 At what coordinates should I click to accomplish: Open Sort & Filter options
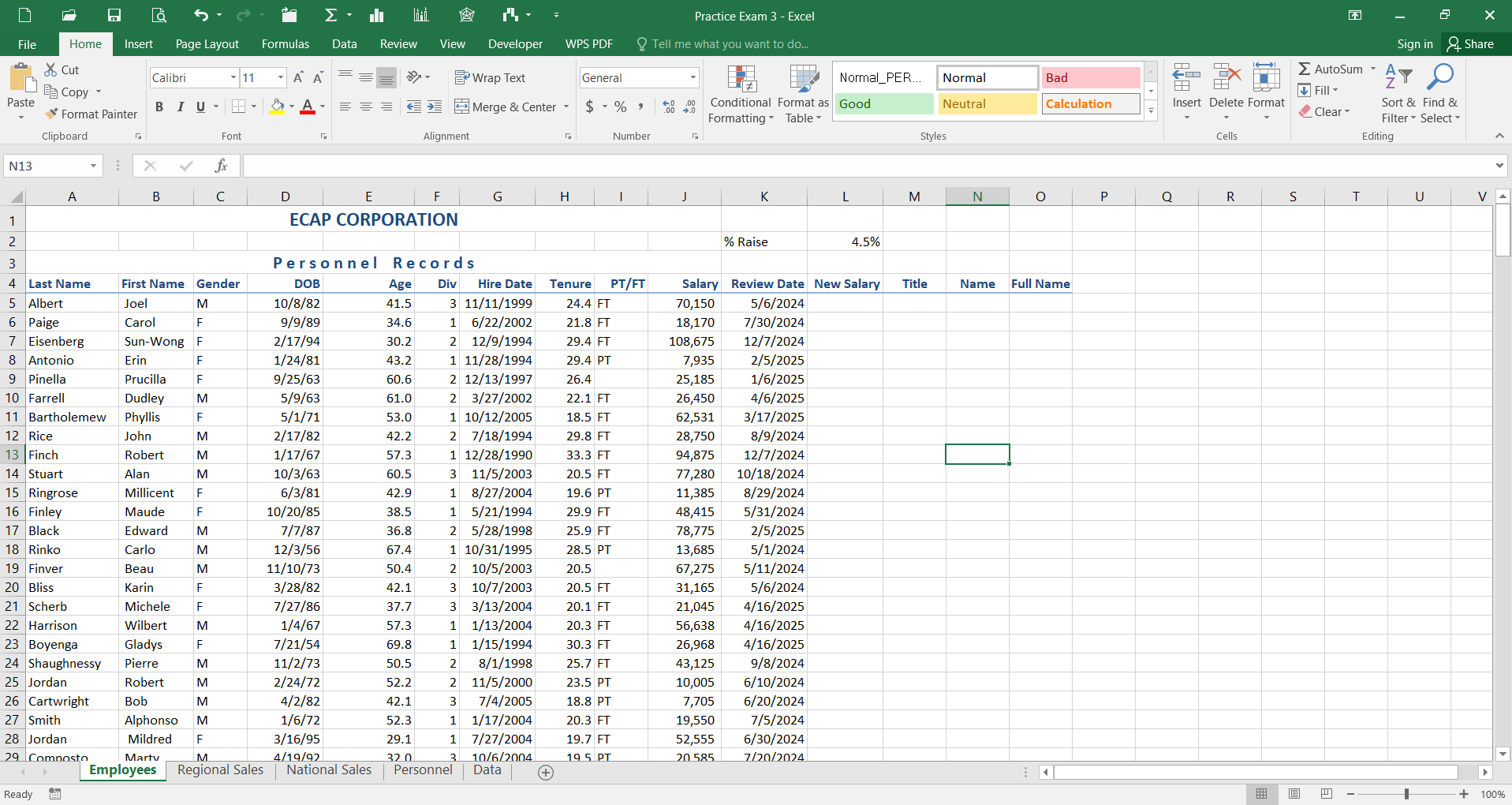pyautogui.click(x=1398, y=93)
